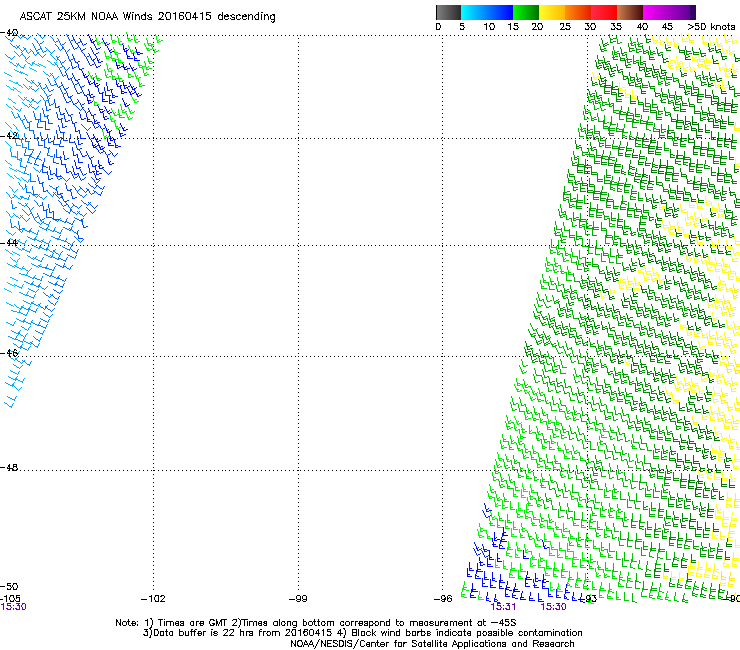Viewport: 740px width, 650px height.
Task: Click the '-105' longitude axis label
Action: tap(10, 599)
